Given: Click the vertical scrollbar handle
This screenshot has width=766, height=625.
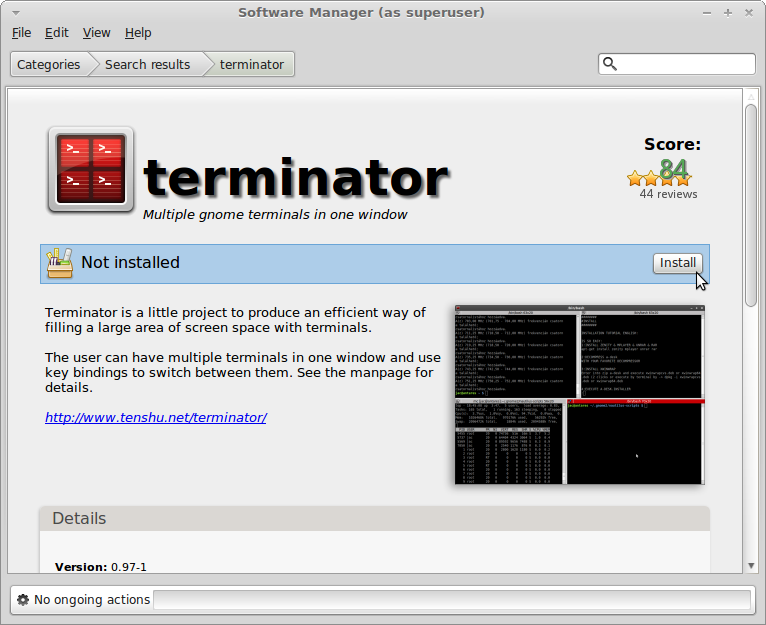Looking at the screenshot, I should click(x=751, y=205).
